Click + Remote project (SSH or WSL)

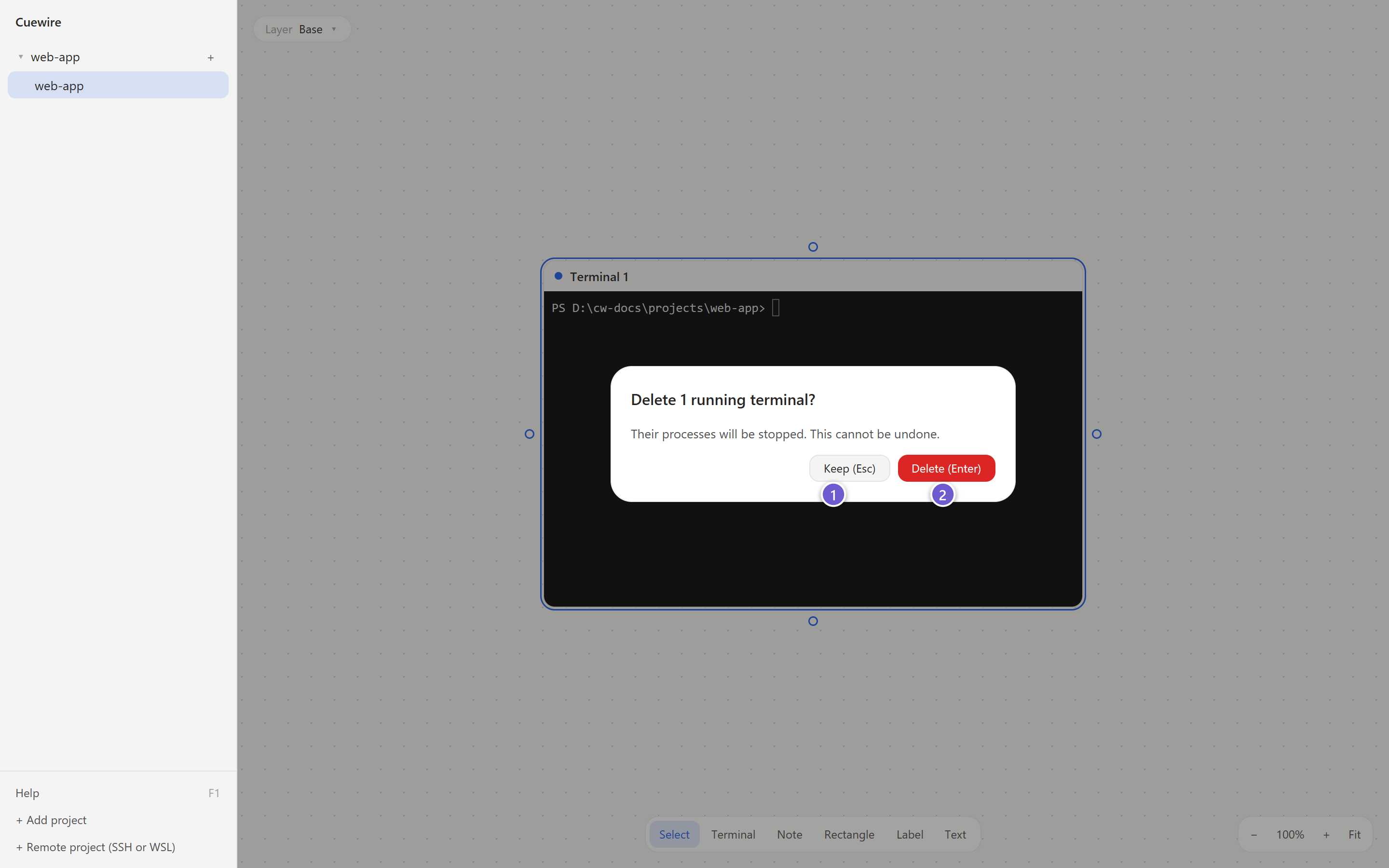click(x=95, y=847)
